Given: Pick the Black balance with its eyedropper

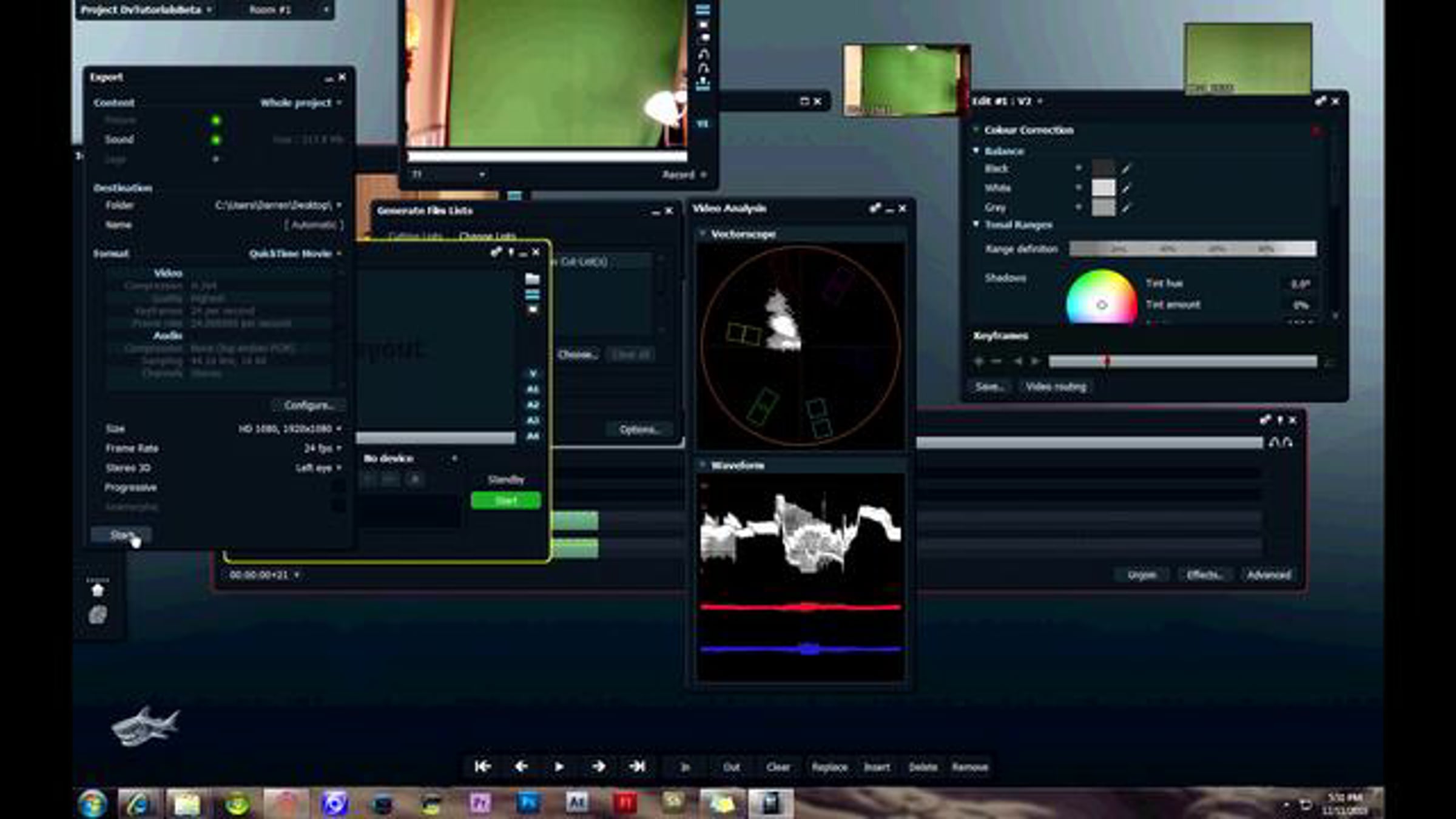Looking at the screenshot, I should click(1126, 169).
